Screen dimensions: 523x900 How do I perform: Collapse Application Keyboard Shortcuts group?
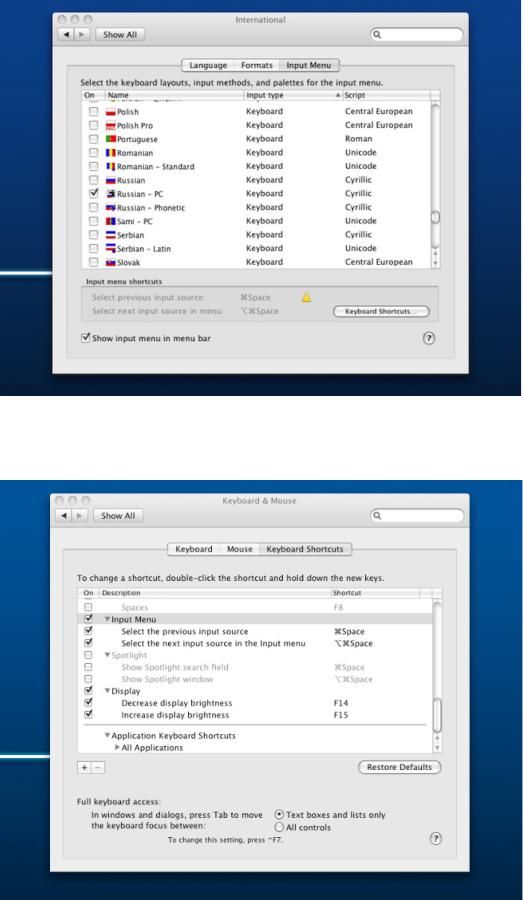click(x=107, y=735)
